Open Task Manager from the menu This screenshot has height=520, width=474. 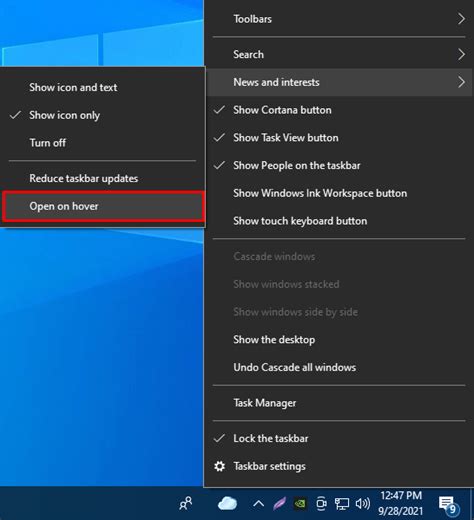pos(339,403)
